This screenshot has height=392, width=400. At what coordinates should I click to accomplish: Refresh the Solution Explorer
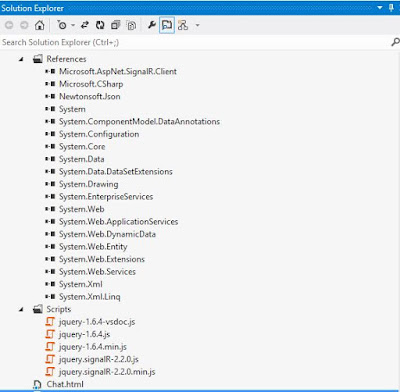coord(100,25)
